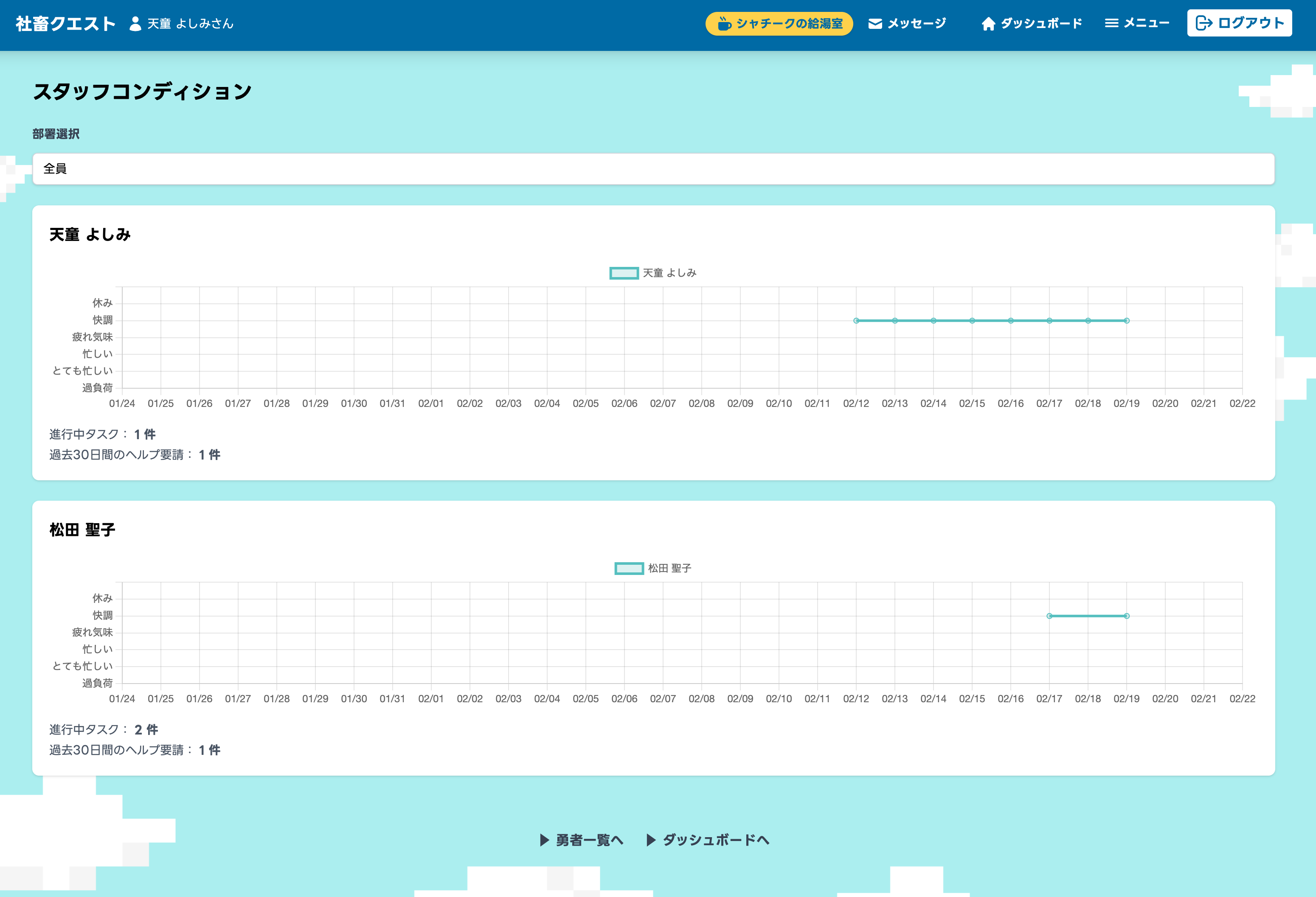The image size is (1316, 897).
Task: Open the 部署選択 dropdown showing 全員
Action: 653,168
